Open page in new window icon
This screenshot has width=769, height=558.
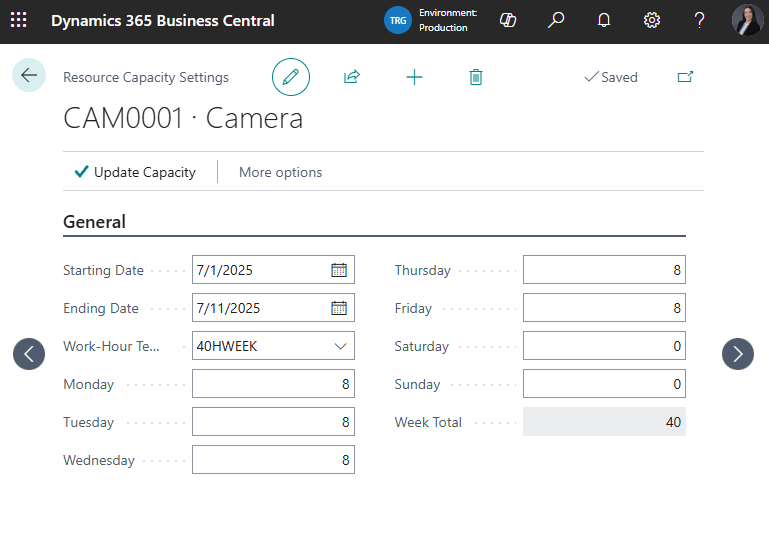(x=685, y=77)
